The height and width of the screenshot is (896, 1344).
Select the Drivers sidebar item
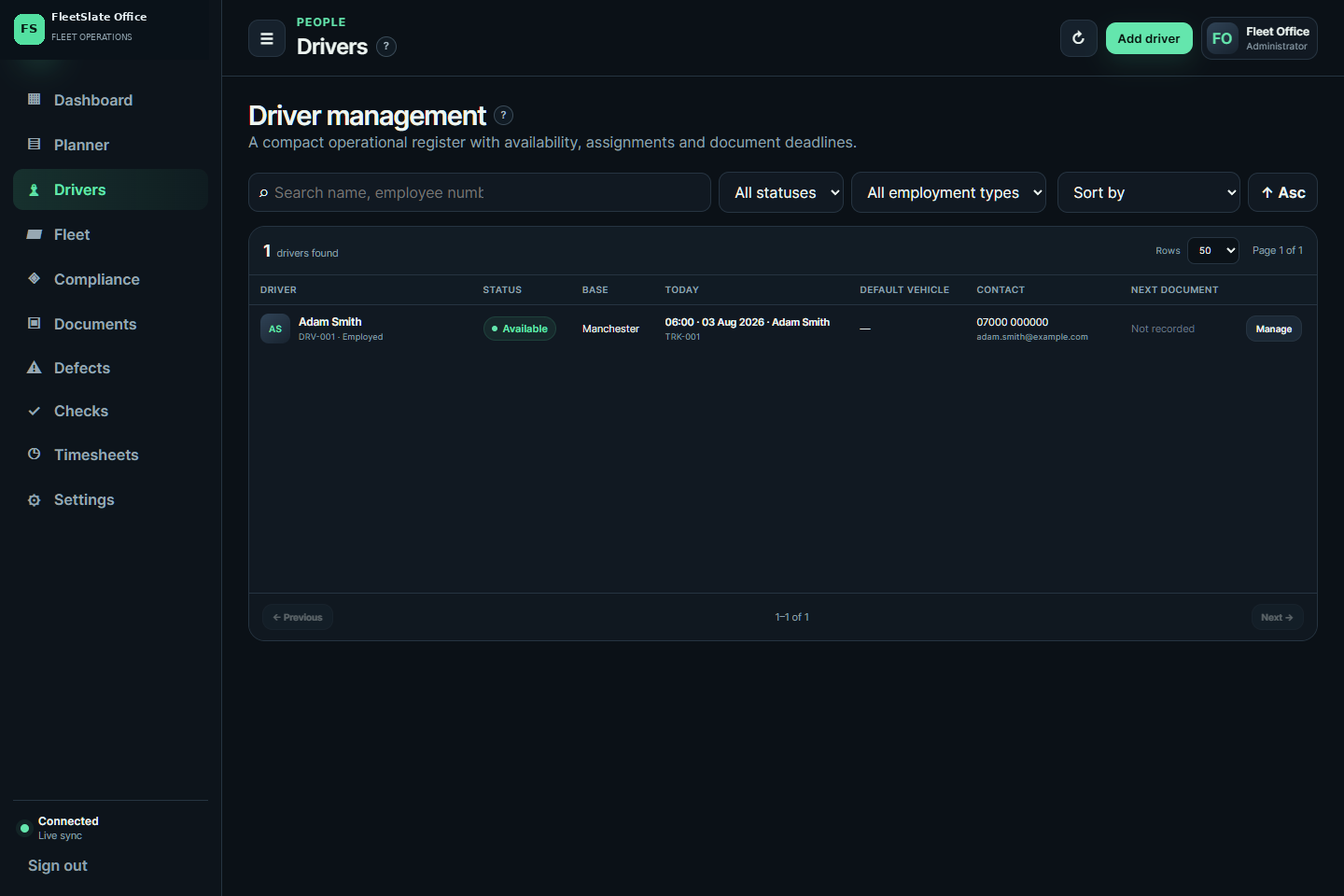click(110, 189)
